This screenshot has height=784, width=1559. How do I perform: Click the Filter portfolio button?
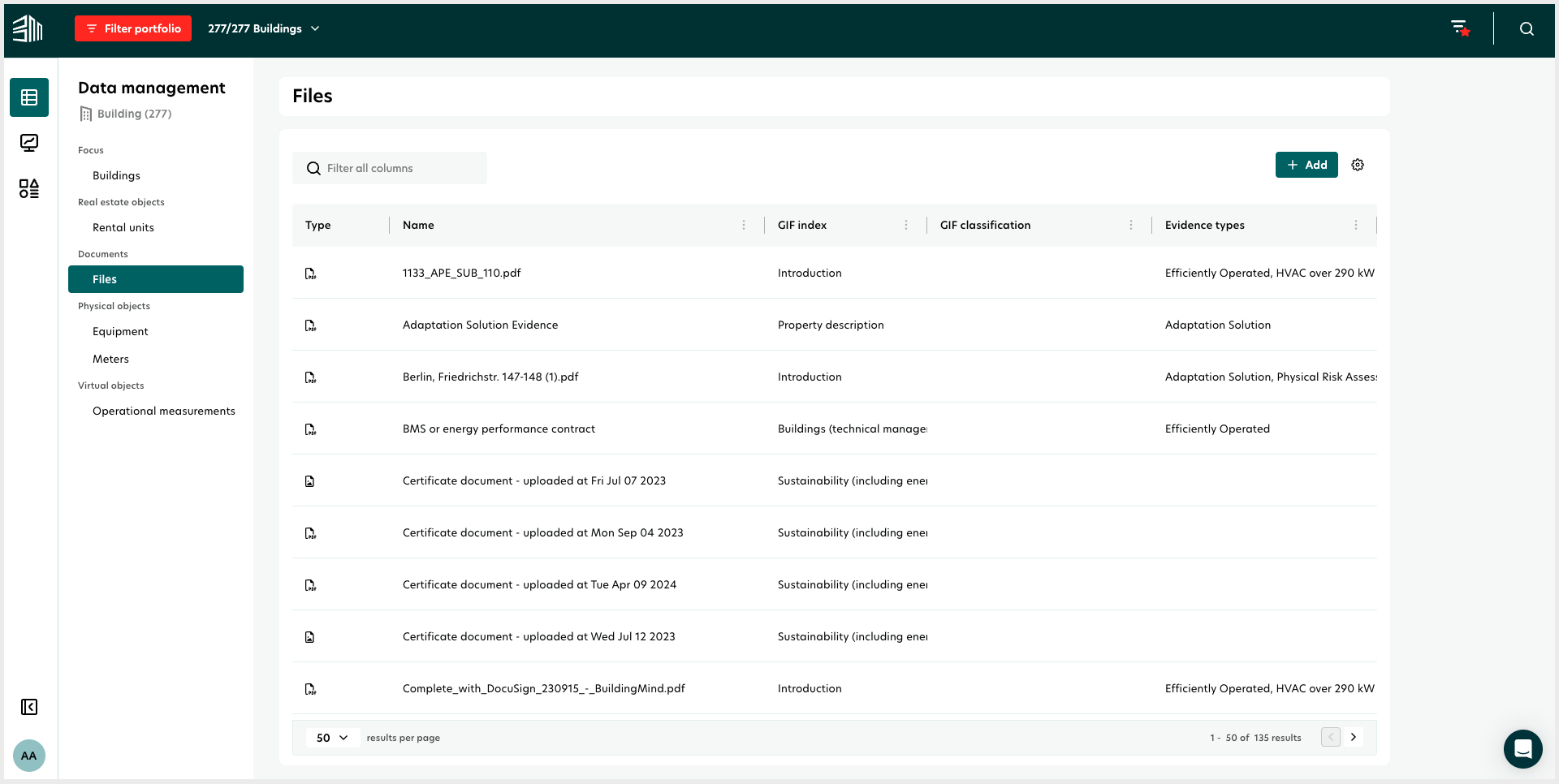tap(133, 28)
